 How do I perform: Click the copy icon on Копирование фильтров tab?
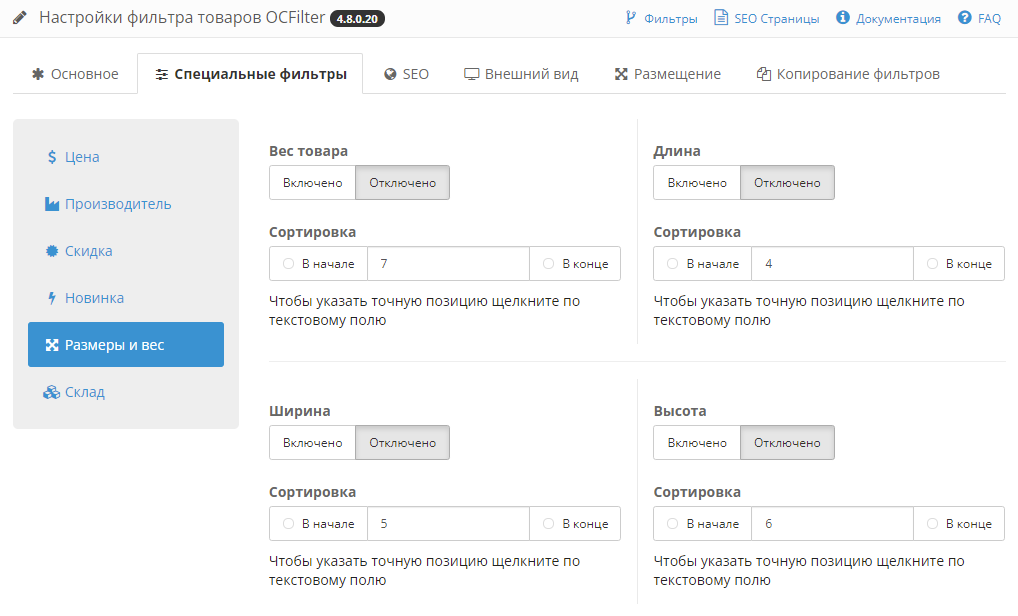point(764,74)
